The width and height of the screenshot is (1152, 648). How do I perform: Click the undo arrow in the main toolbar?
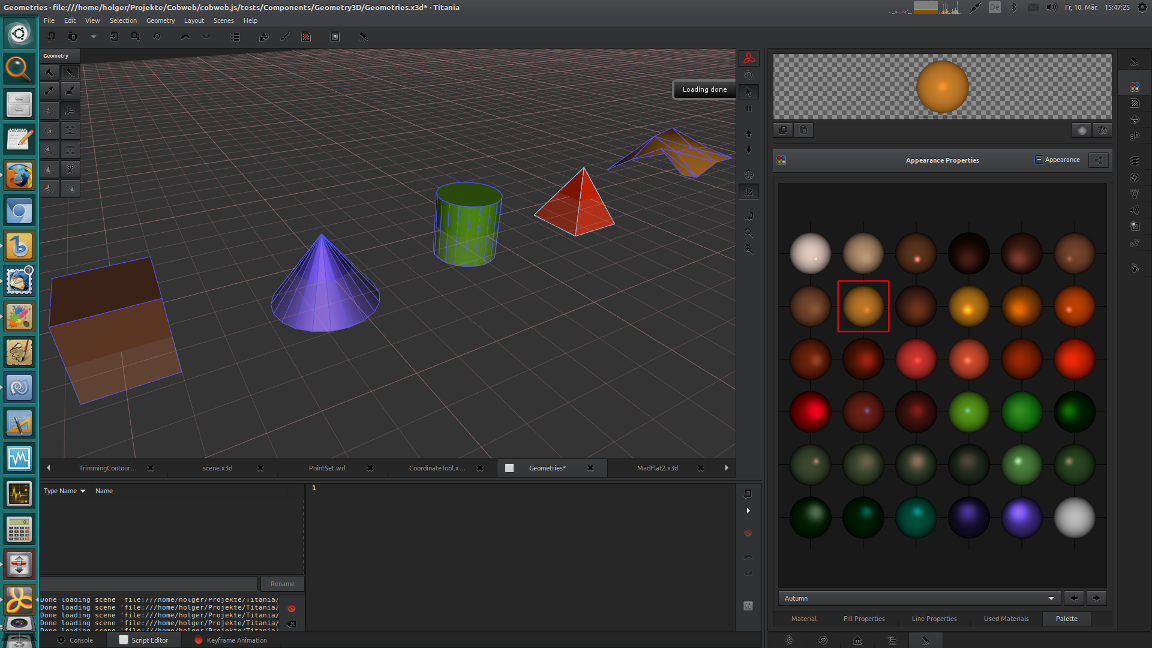click(186, 37)
